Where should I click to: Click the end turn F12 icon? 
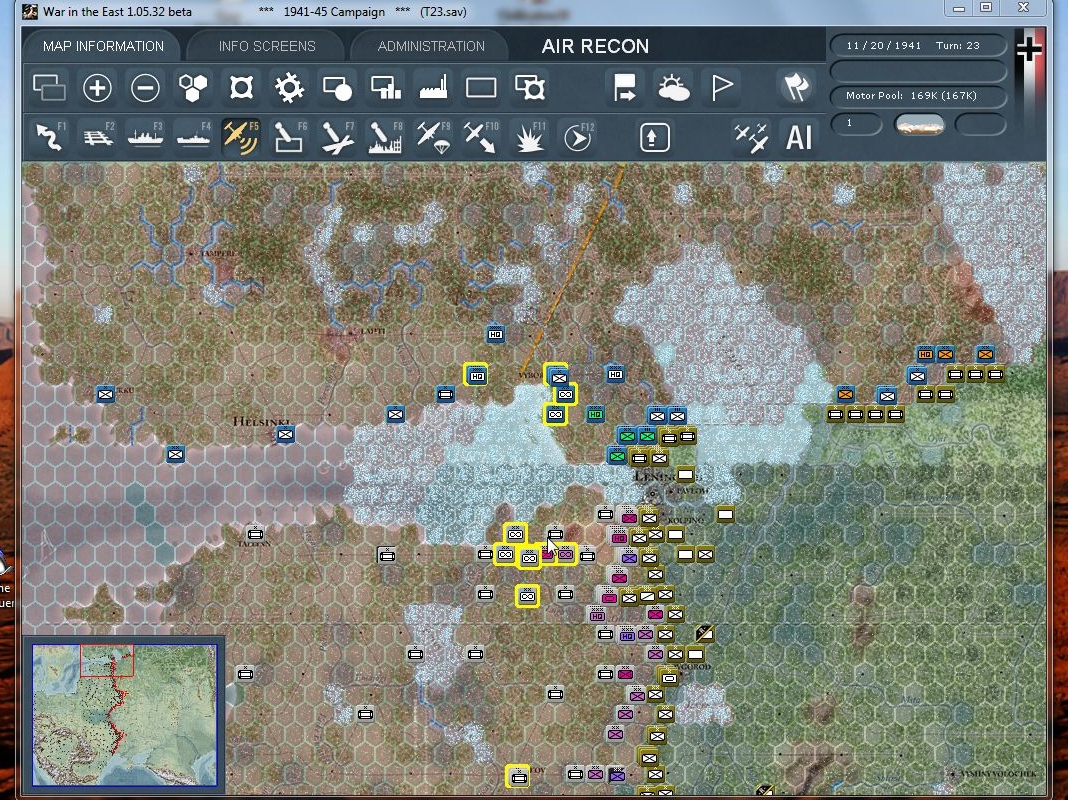click(x=578, y=137)
